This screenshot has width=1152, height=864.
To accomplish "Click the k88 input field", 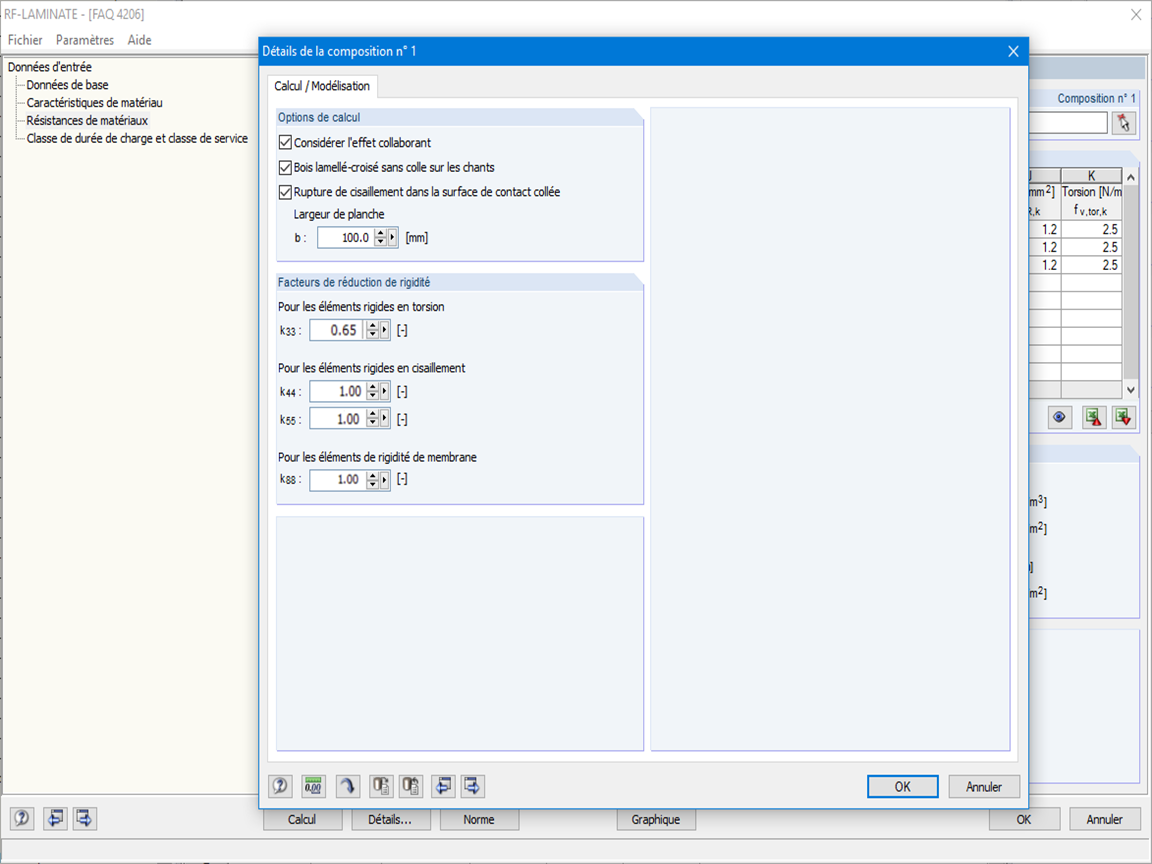I will tap(337, 480).
